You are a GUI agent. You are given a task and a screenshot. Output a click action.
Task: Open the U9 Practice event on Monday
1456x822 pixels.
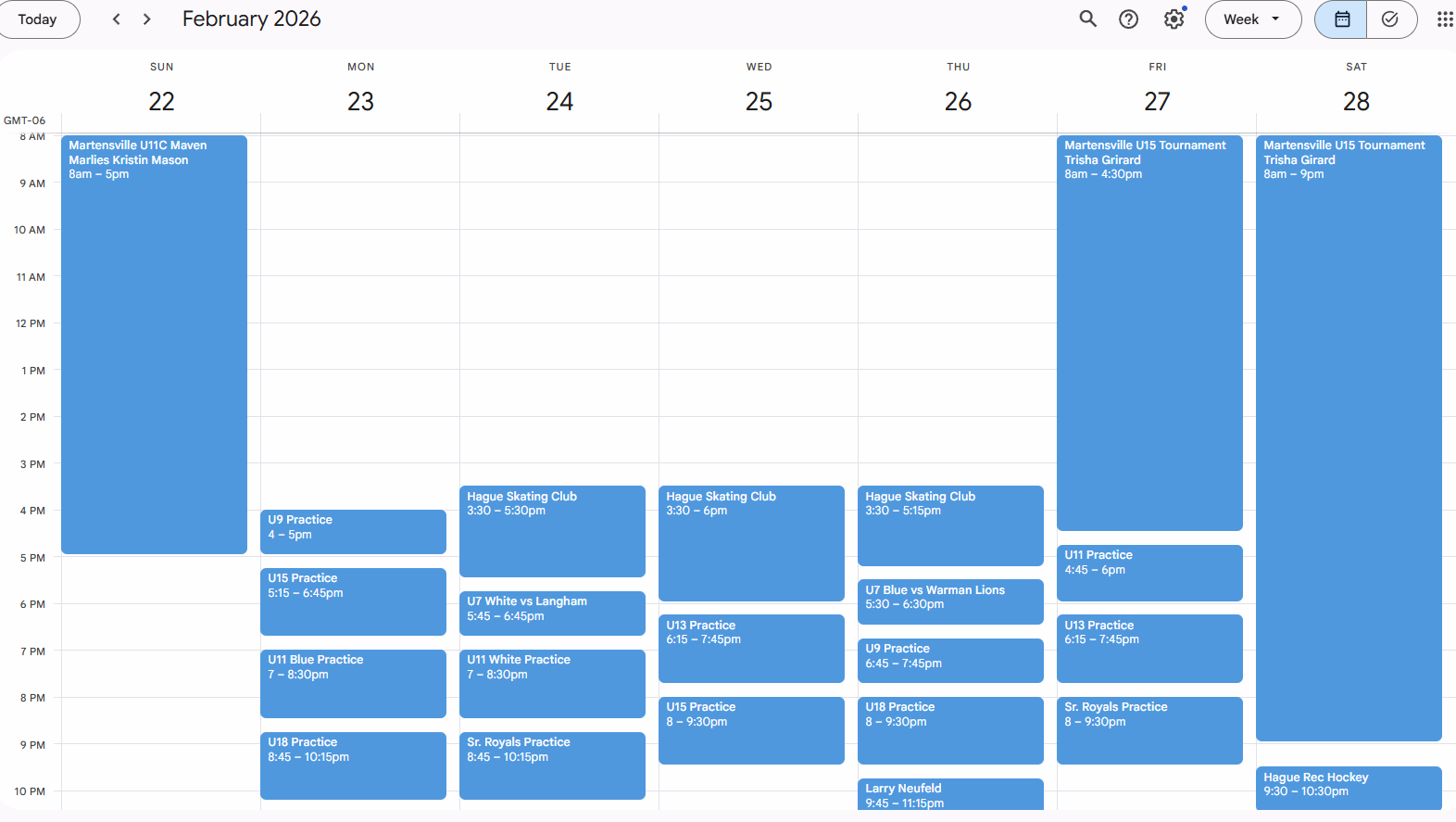click(353, 531)
